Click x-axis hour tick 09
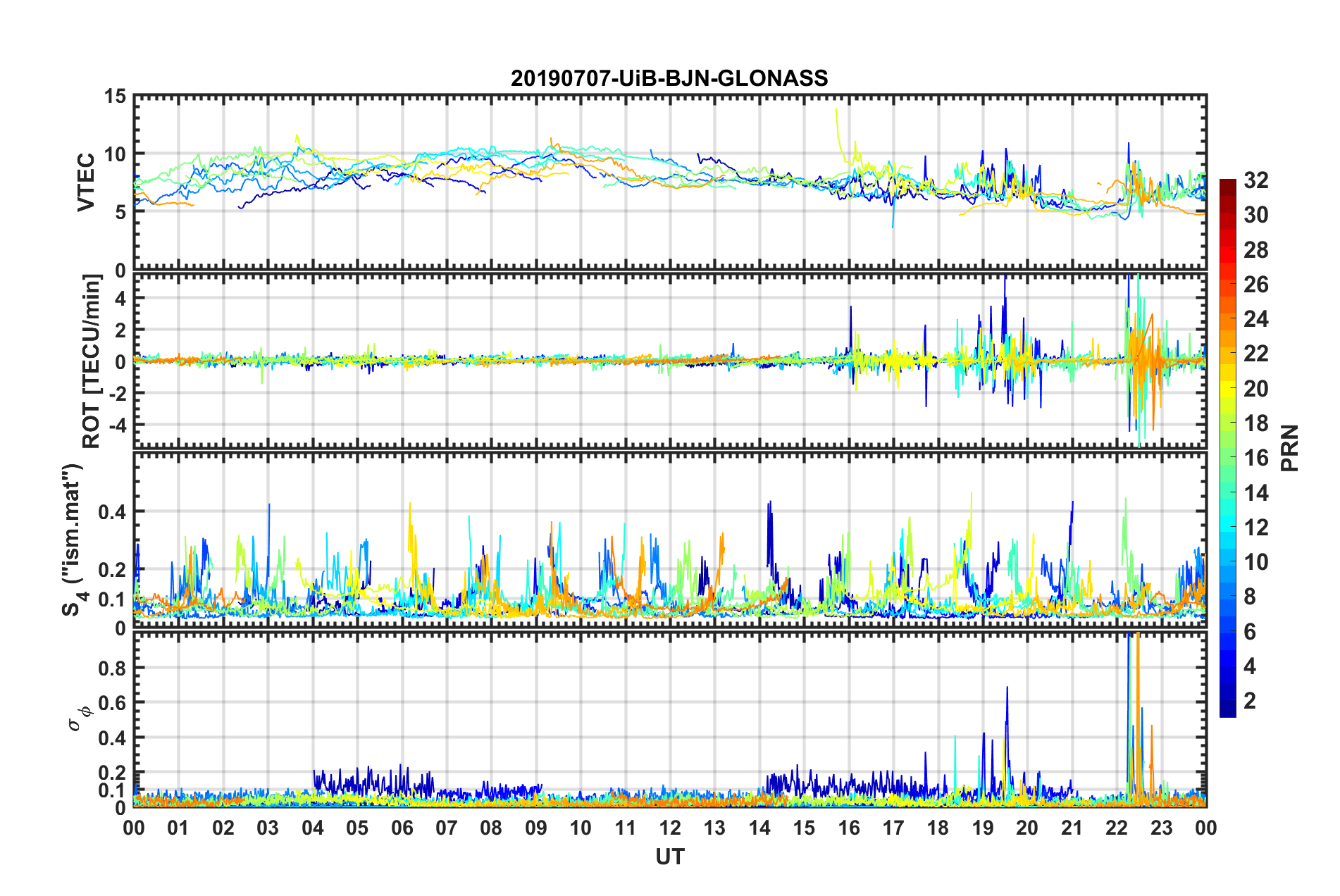1340x896 pixels. tap(536, 828)
